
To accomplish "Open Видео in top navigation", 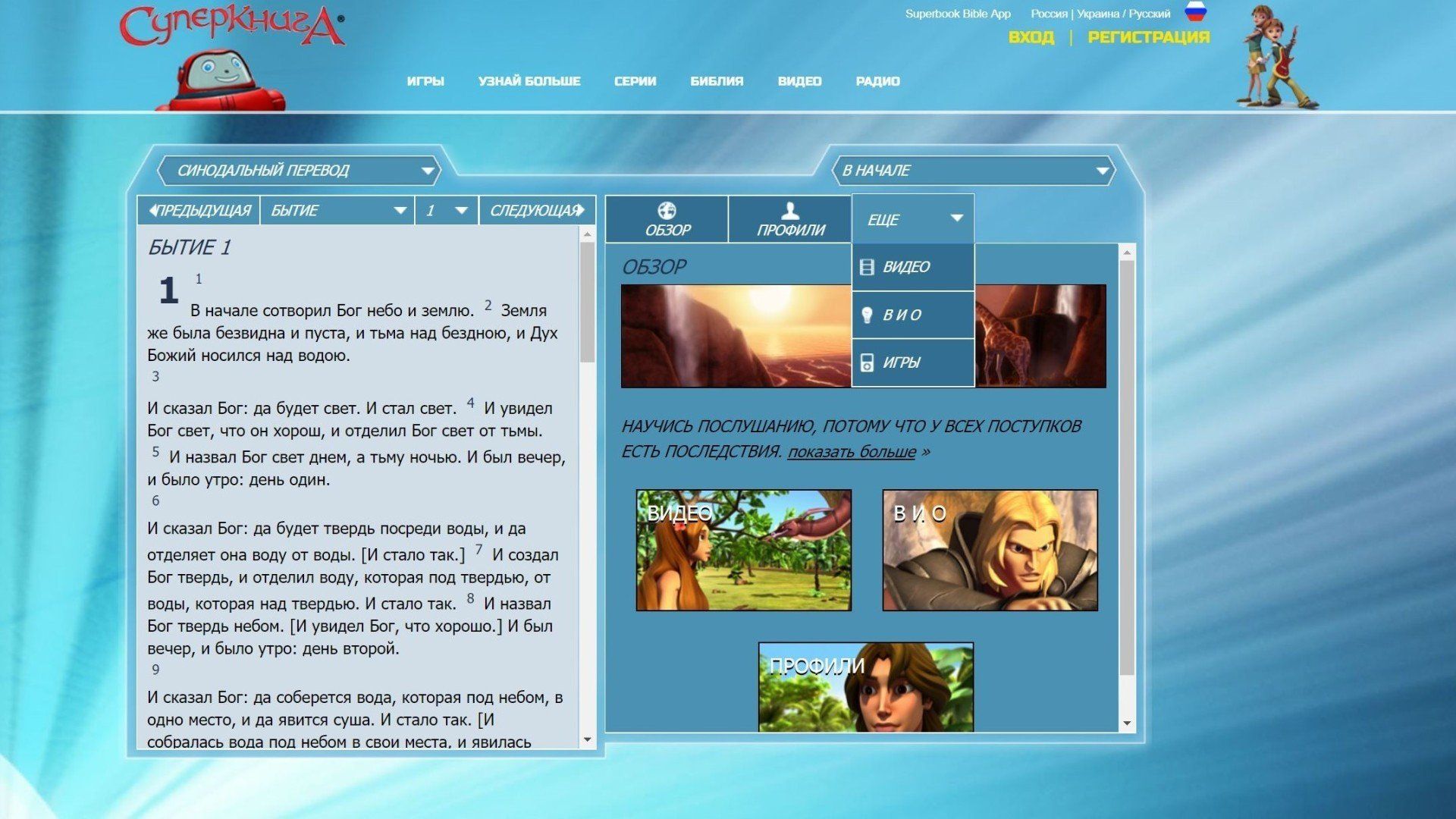I will click(799, 81).
